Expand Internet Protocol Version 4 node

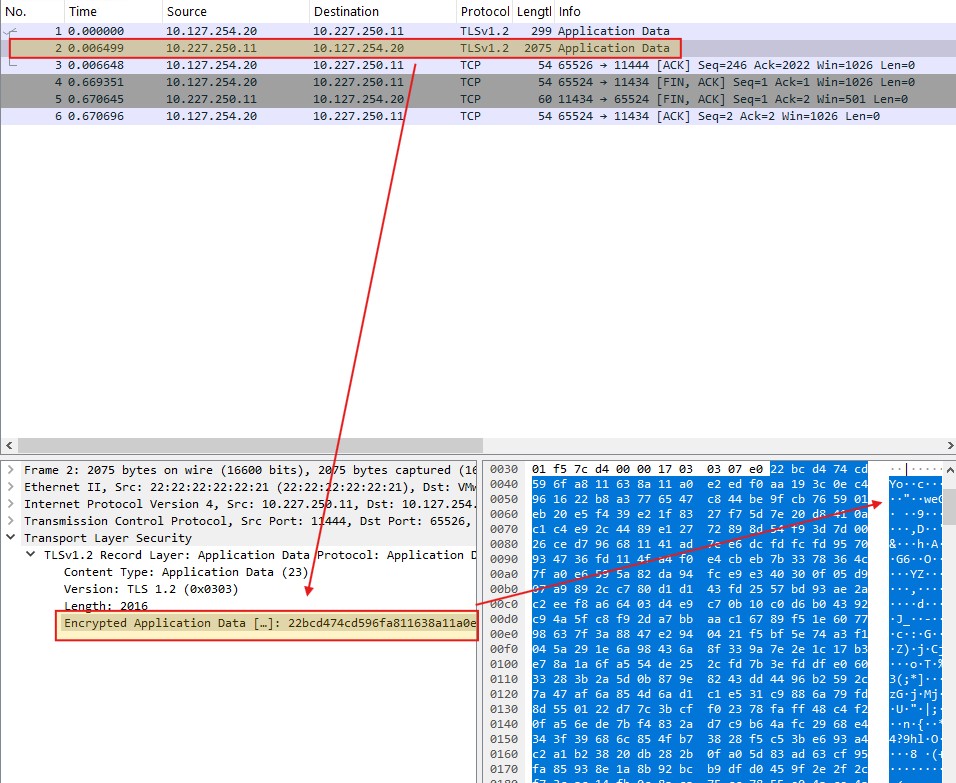[10, 504]
